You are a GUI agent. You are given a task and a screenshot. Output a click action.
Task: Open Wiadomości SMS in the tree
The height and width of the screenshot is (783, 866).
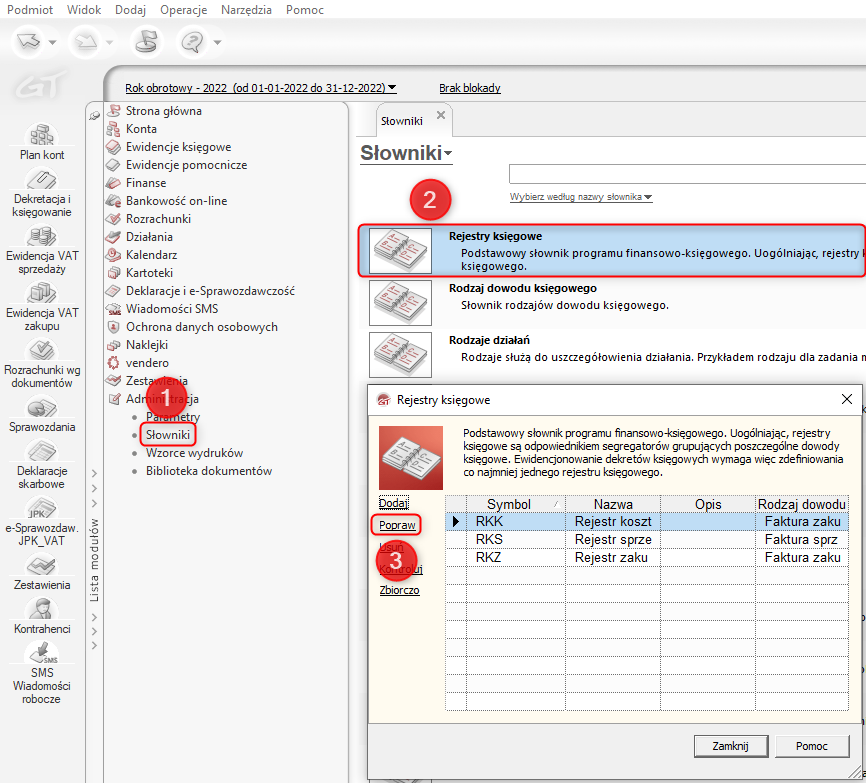coord(172,309)
